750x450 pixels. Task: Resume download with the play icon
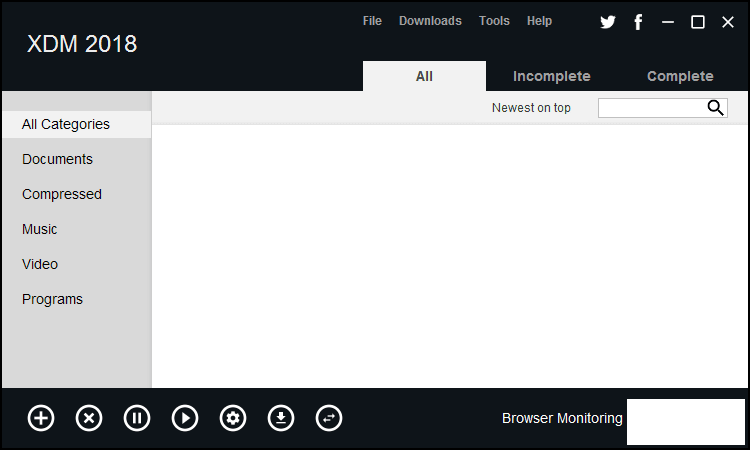[x=185, y=418]
